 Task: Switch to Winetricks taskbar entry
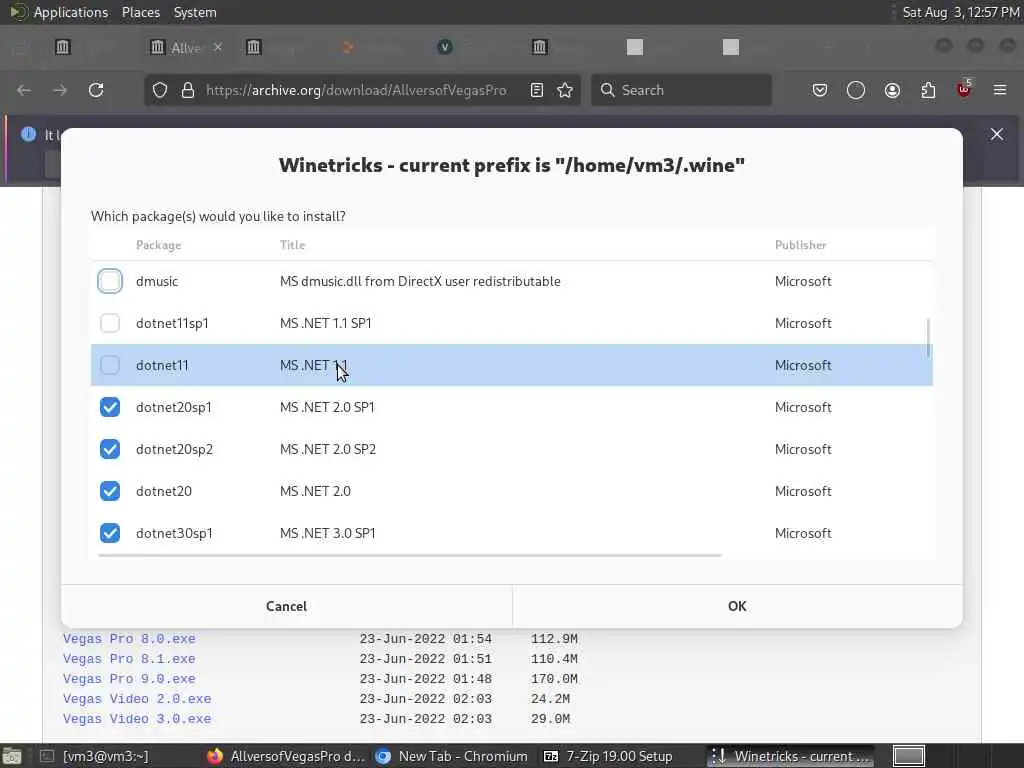click(x=791, y=756)
